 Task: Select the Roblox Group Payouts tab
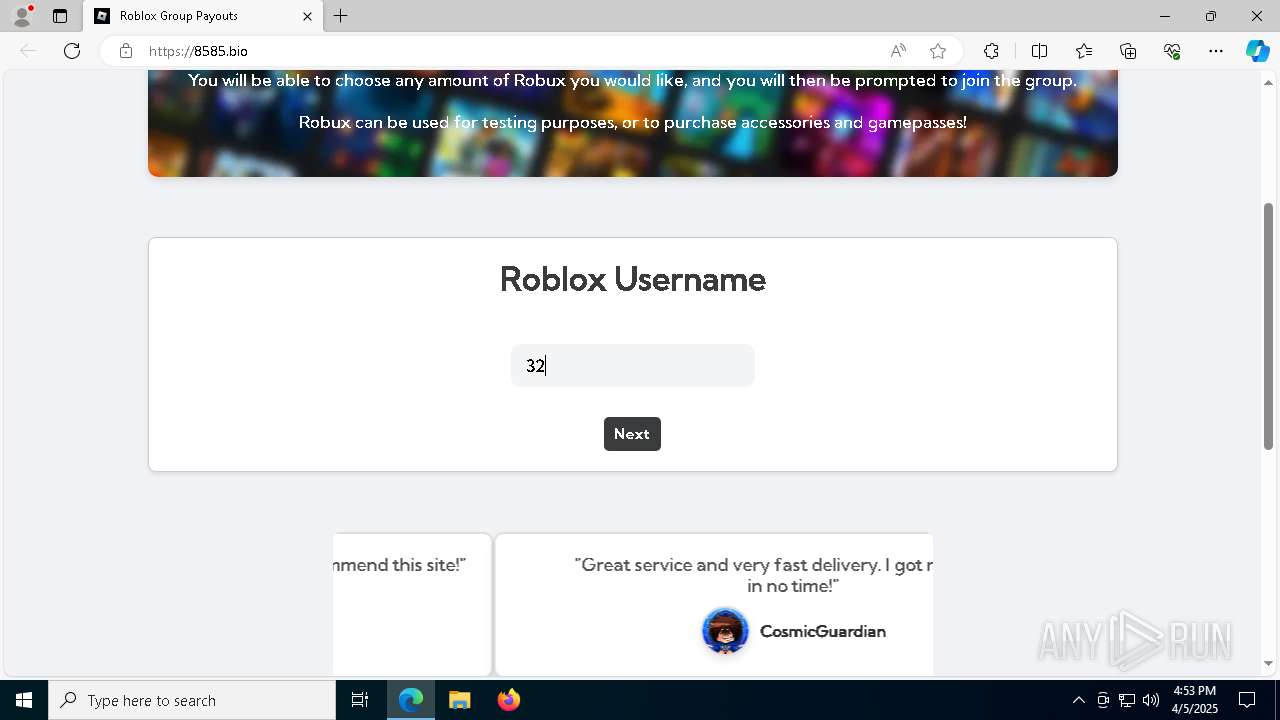point(203,16)
